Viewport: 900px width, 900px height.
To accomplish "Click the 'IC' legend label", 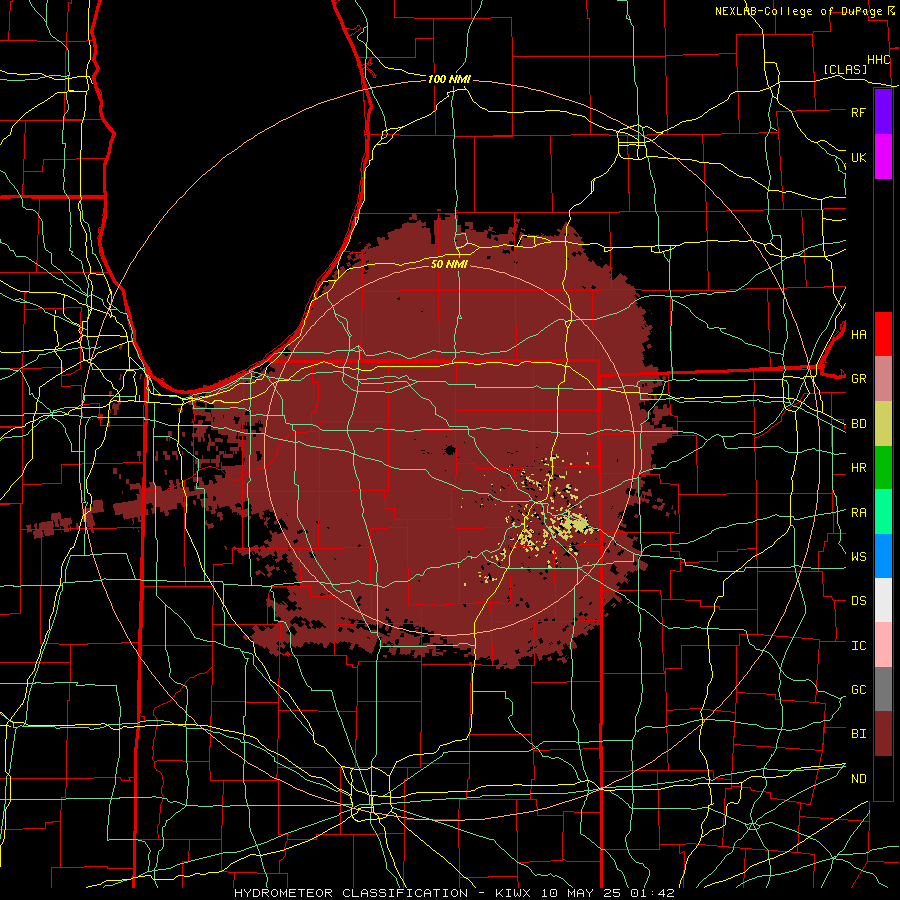I will point(858,646).
